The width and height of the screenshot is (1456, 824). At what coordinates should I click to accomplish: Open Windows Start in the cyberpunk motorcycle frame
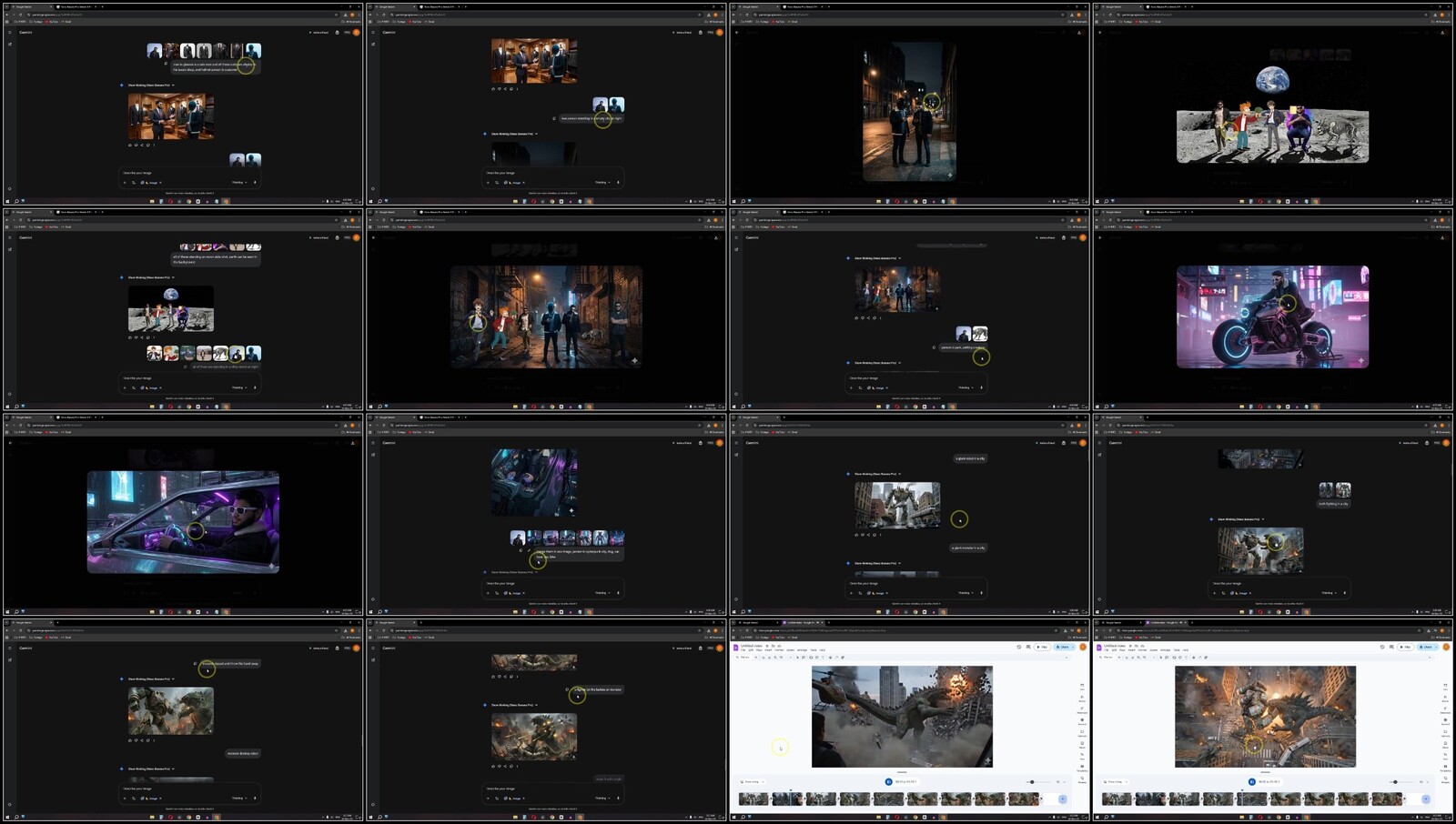click(1099, 407)
